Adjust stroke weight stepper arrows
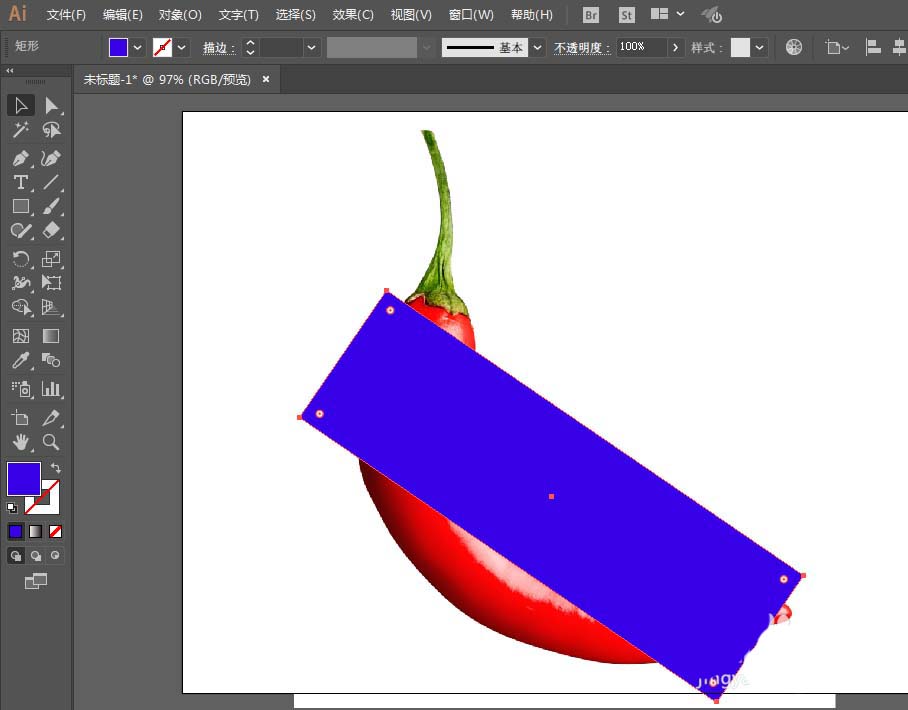Image resolution: width=908 pixels, height=710 pixels. coord(250,47)
